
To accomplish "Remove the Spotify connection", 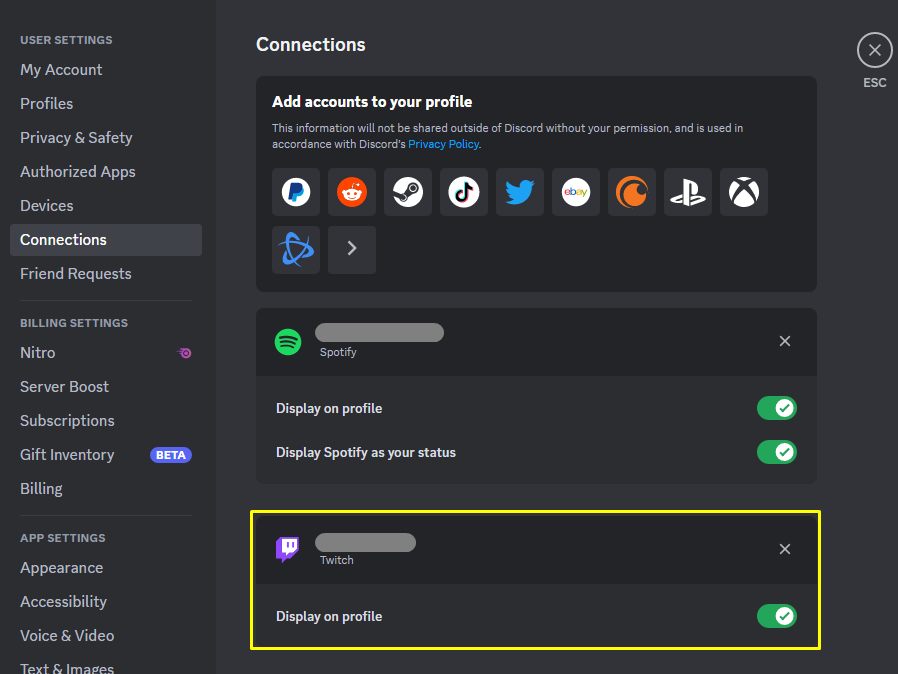I will 785,341.
